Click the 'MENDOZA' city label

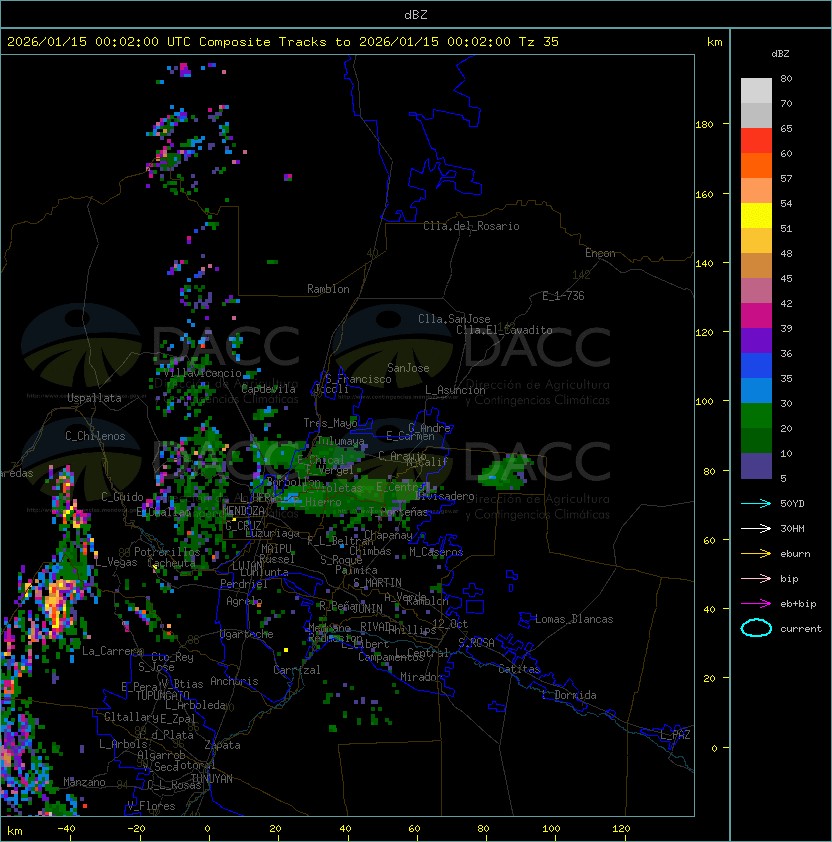[243, 510]
